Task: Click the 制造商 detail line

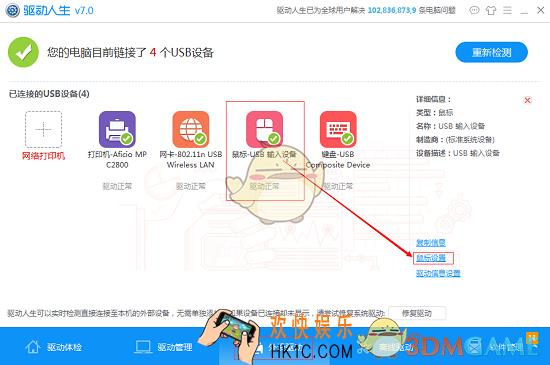Action: pyautogui.click(x=455, y=140)
